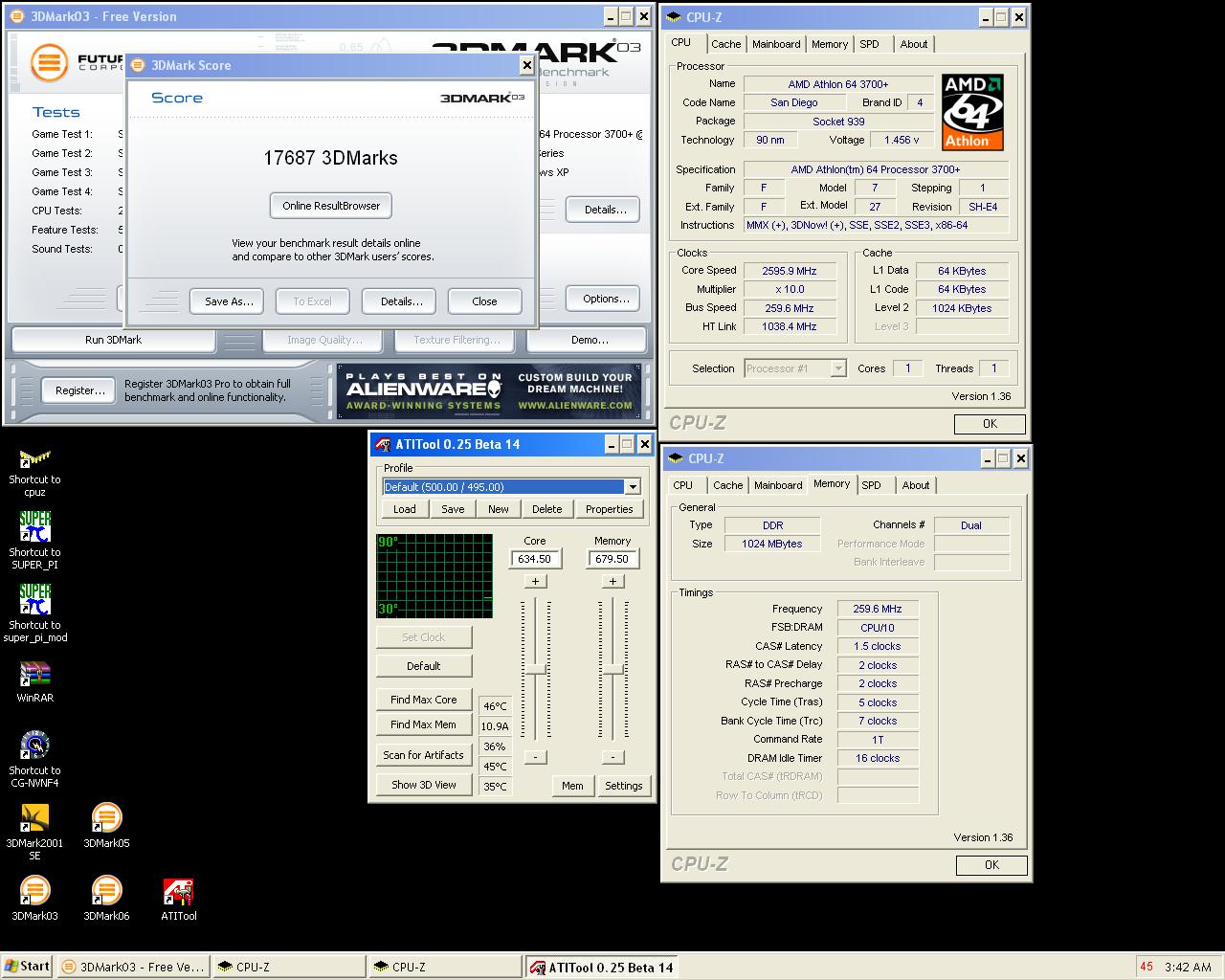The image size is (1225, 980).
Task: Click the Mem button in ATITool
Action: pyautogui.click(x=572, y=786)
